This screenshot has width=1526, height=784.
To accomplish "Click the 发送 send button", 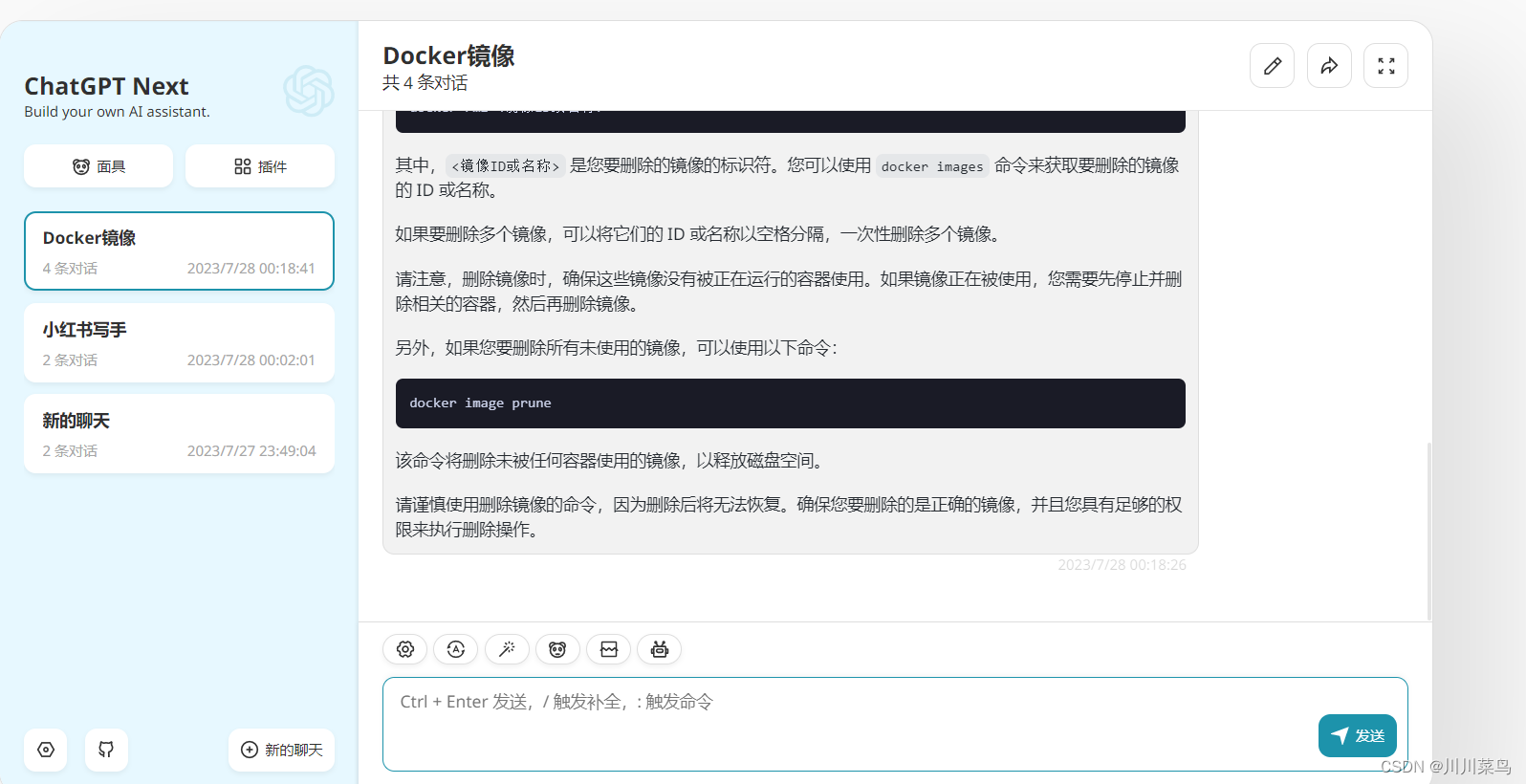I will tap(1358, 735).
